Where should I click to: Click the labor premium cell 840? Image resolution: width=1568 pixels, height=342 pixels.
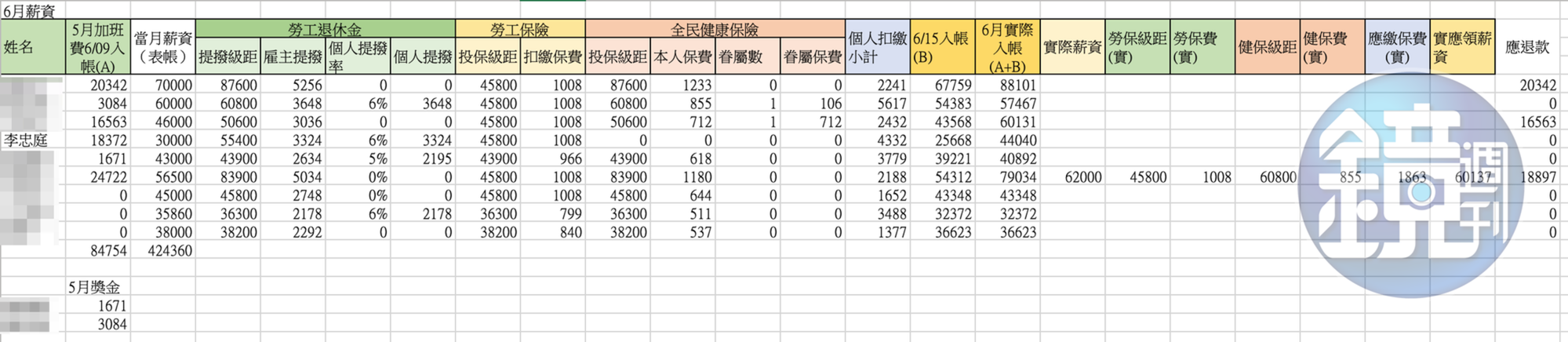[552, 232]
